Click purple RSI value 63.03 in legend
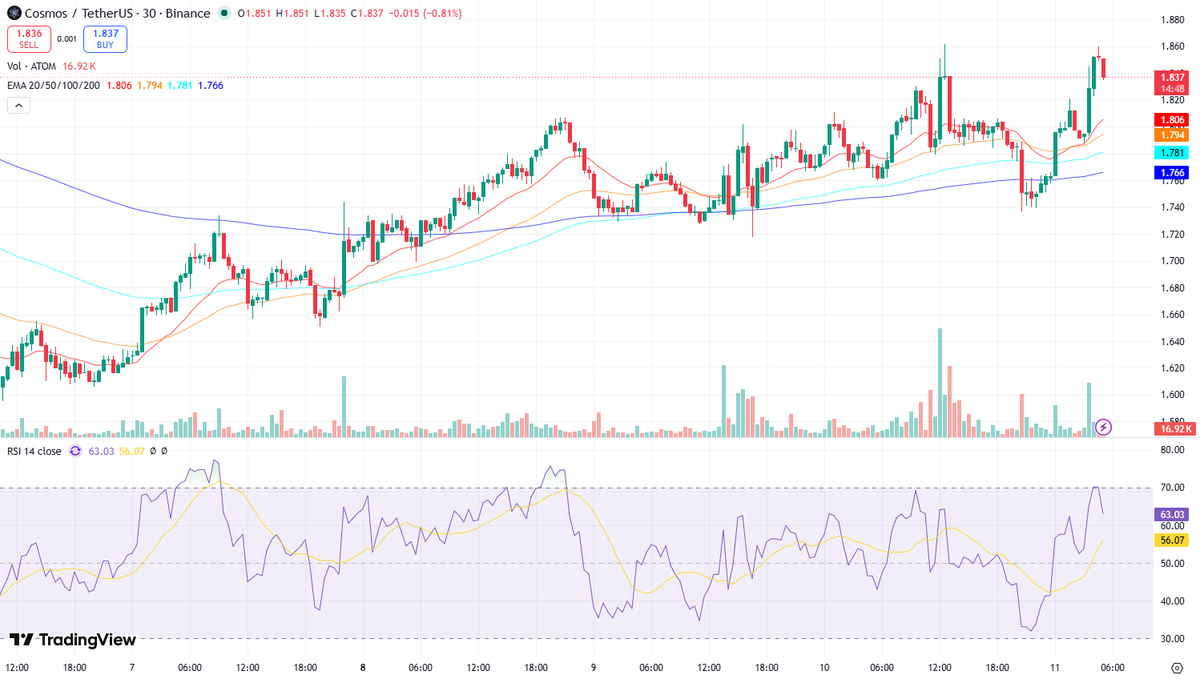1200x679 pixels. (101, 451)
